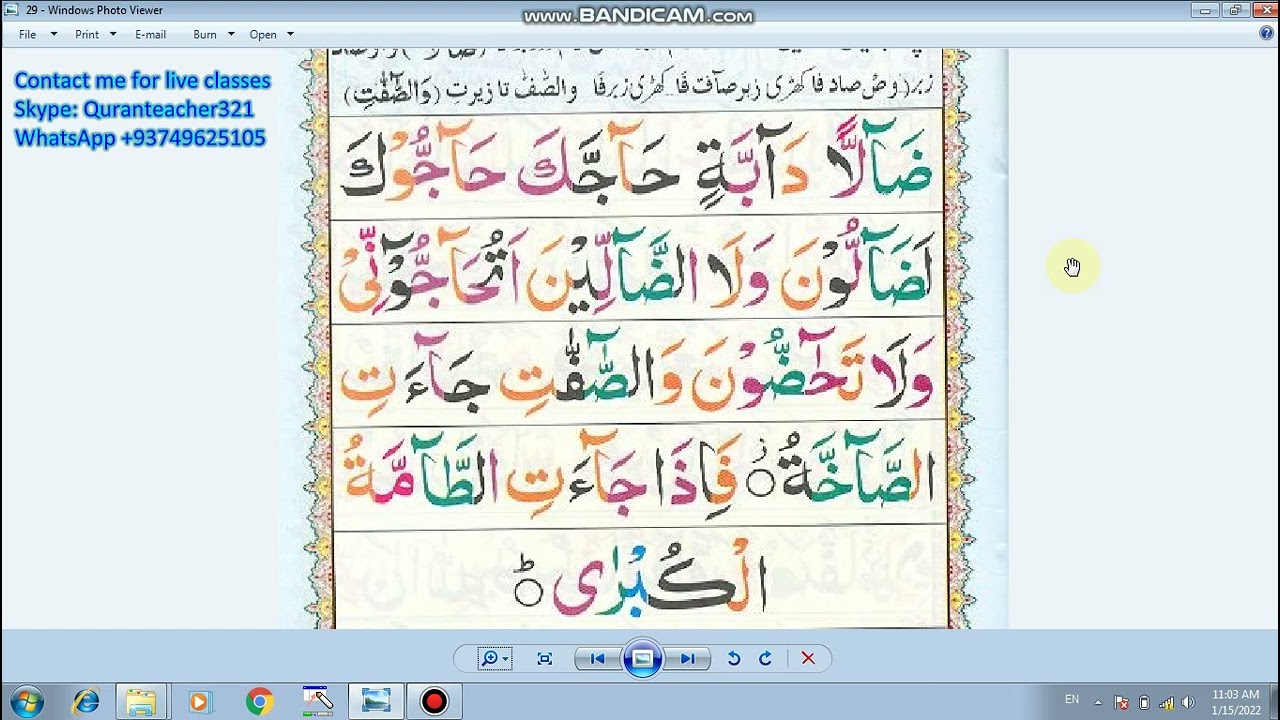Expand the Burn dropdown arrow

pyautogui.click(x=231, y=34)
